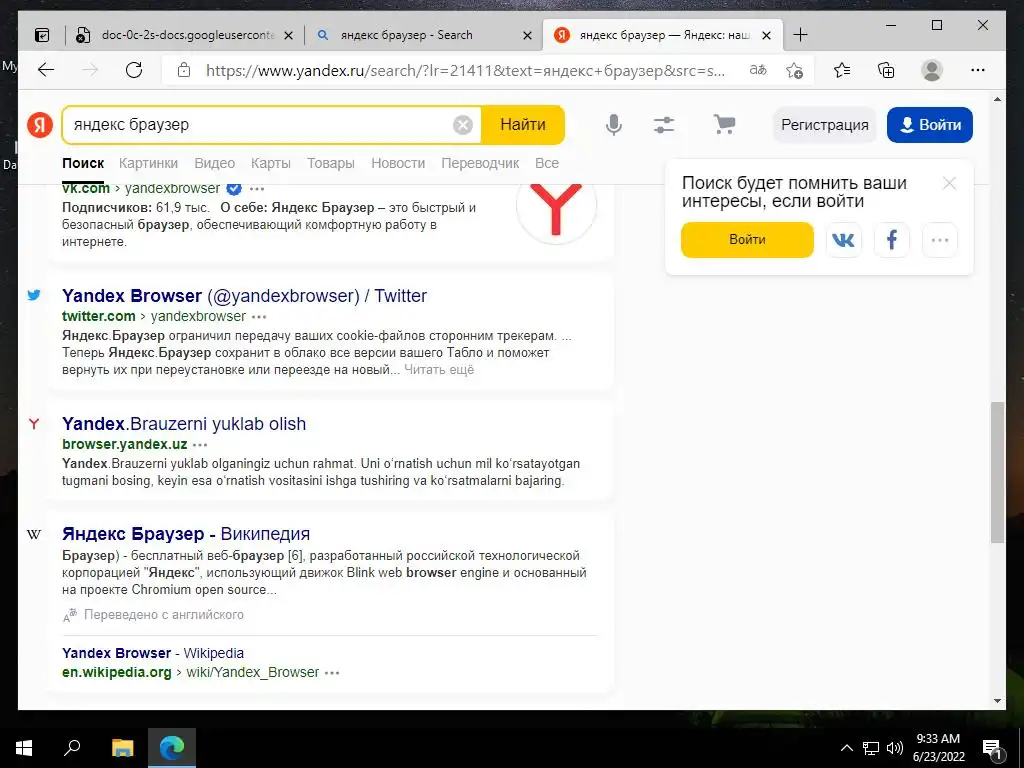Activate voice search microphone icon
This screenshot has width=1024, height=768.
pos(613,124)
